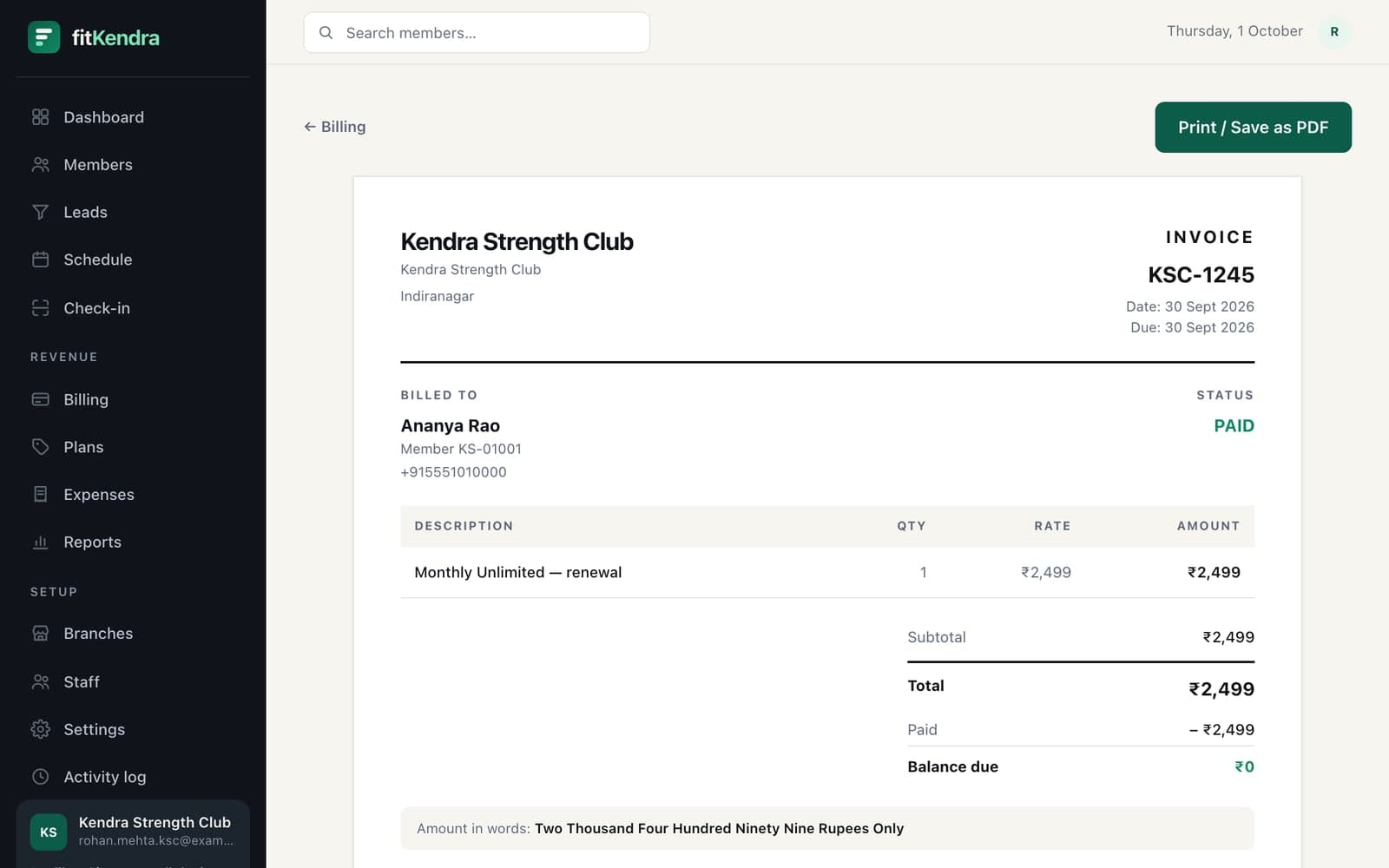Click invoice number KSC-1245
Image resolution: width=1389 pixels, height=868 pixels.
1201,275
